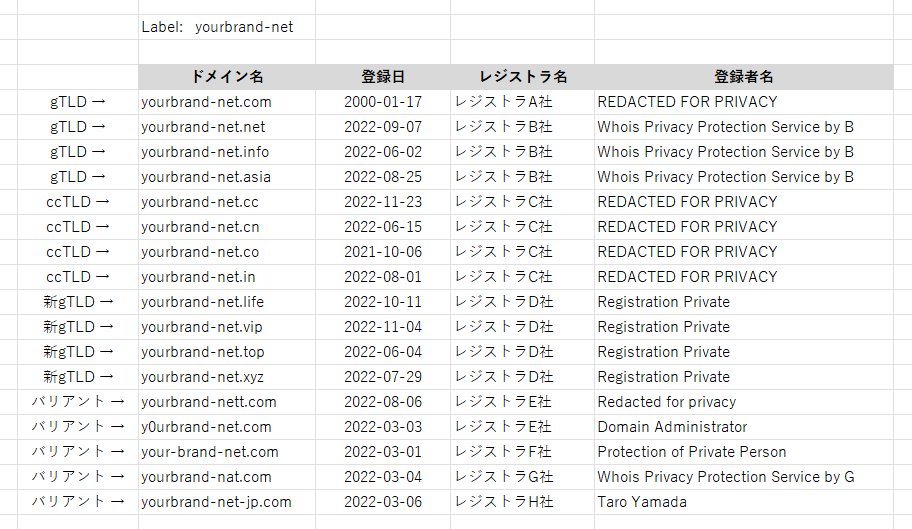
Task: Select the レジストラH社 cell
Action: [522, 502]
